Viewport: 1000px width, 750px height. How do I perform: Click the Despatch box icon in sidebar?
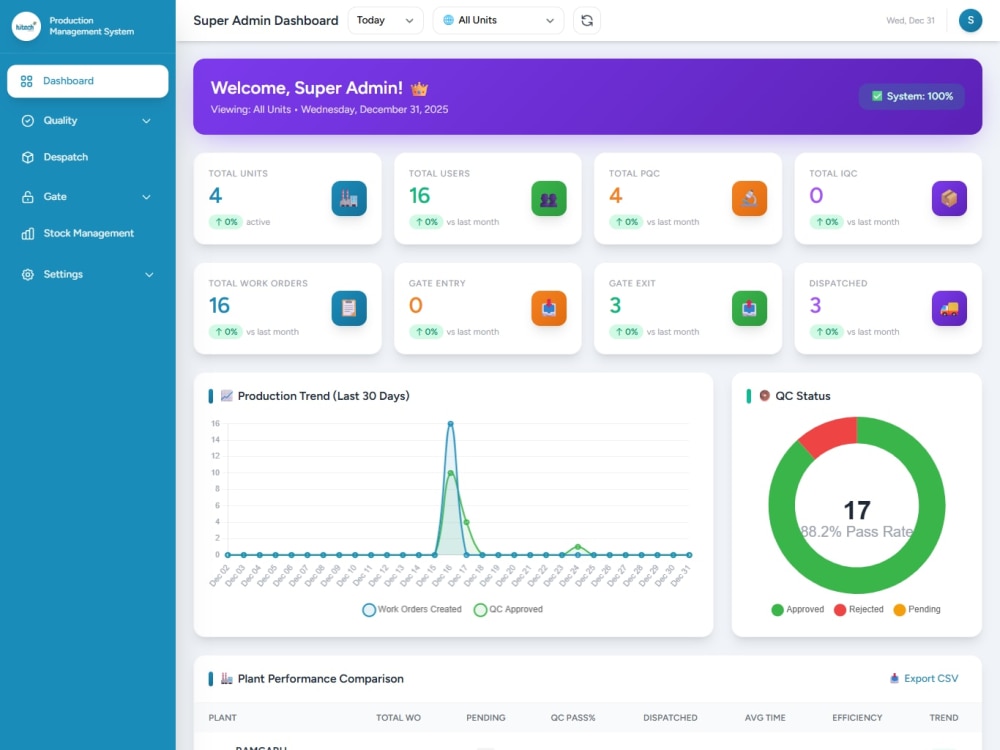[27, 157]
